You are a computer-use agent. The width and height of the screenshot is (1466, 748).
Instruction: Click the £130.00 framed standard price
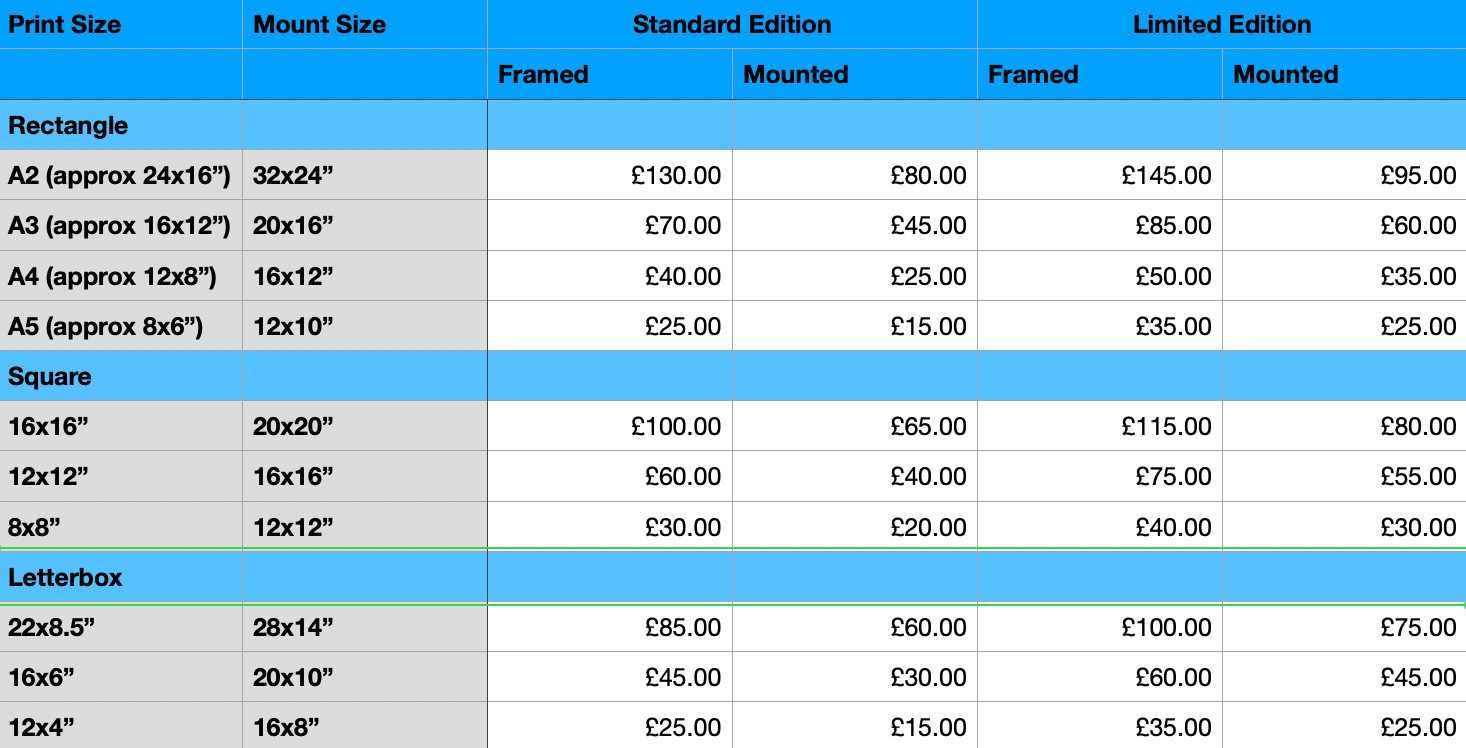610,176
